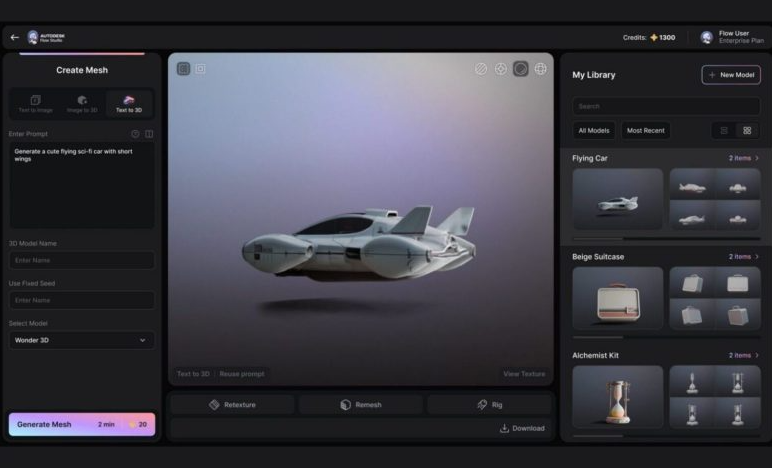Focus the Enter Prompt text area
Screen dimensions: 772x468
pyautogui.click(x=82, y=185)
